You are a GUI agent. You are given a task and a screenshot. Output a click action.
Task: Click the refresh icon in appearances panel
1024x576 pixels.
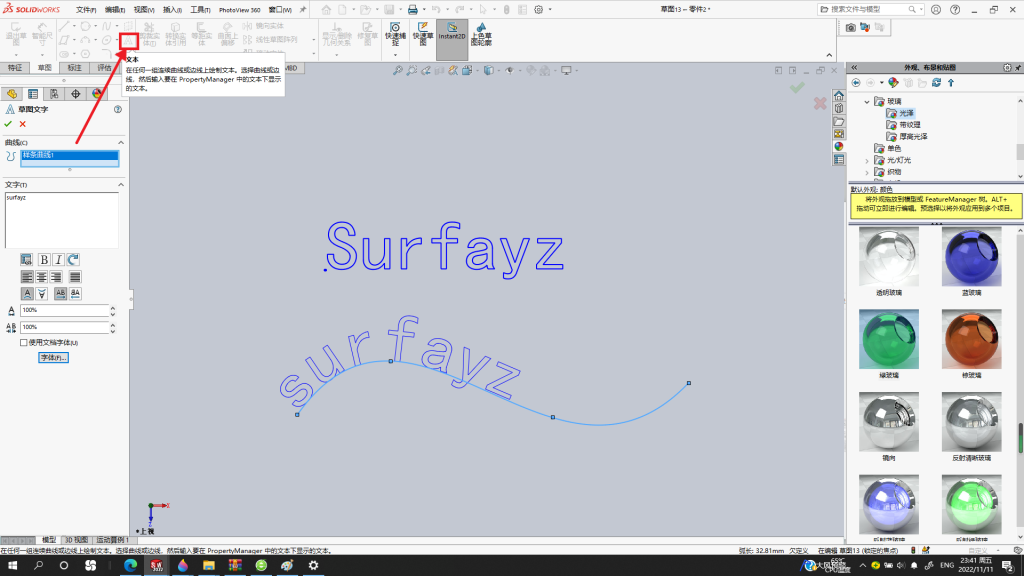coord(936,83)
